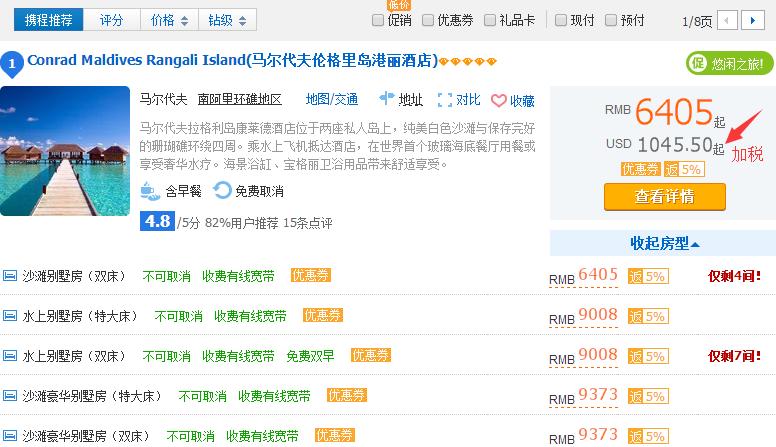
Task: Click the 含早餐 breakfast cup icon
Action: click(150, 191)
